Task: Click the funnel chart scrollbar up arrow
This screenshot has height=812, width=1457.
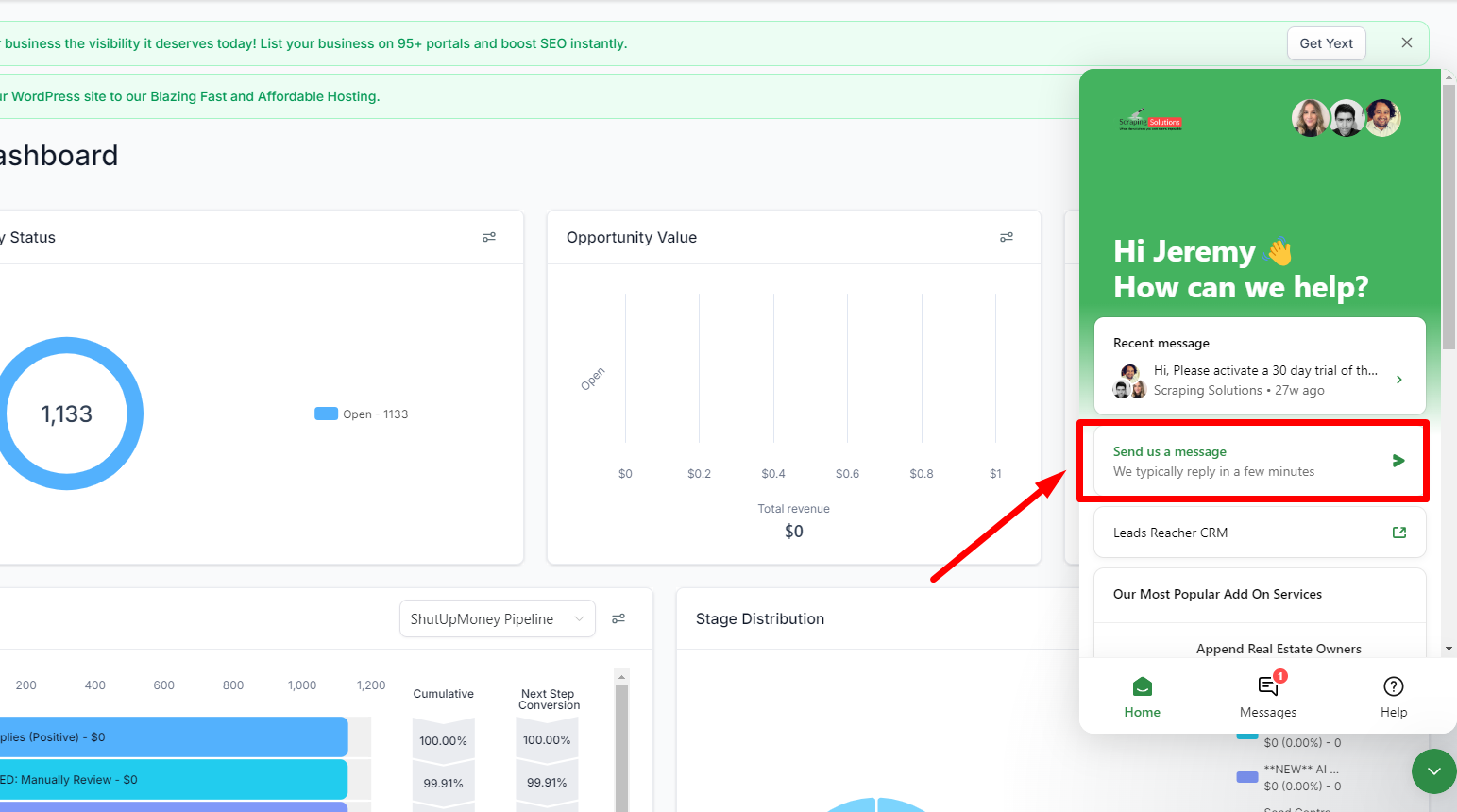Action: (x=621, y=677)
